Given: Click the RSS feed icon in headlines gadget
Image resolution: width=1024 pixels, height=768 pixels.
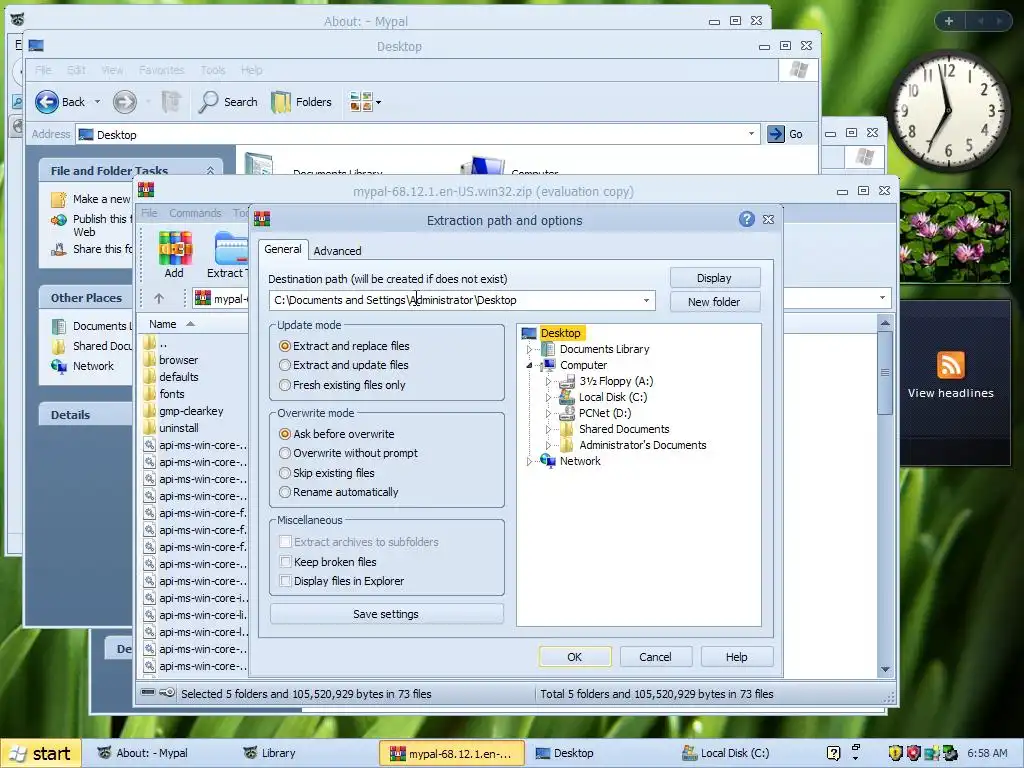Looking at the screenshot, I should coord(950,364).
